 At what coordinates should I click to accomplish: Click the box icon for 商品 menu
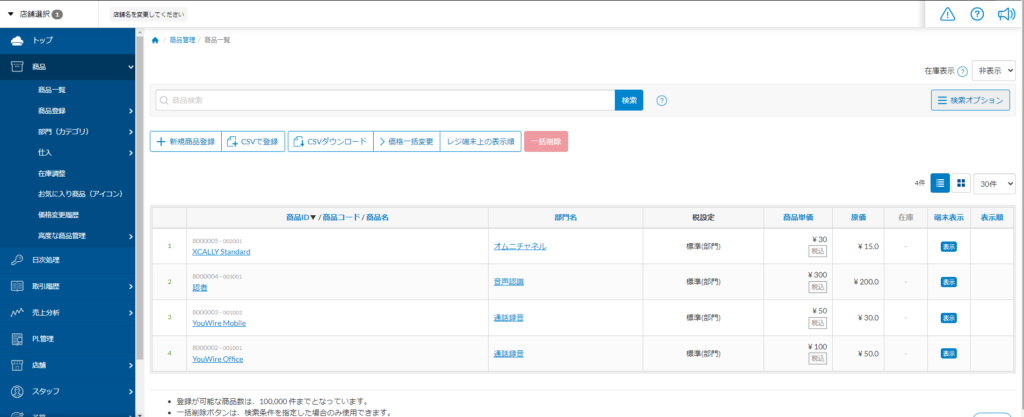pos(18,67)
